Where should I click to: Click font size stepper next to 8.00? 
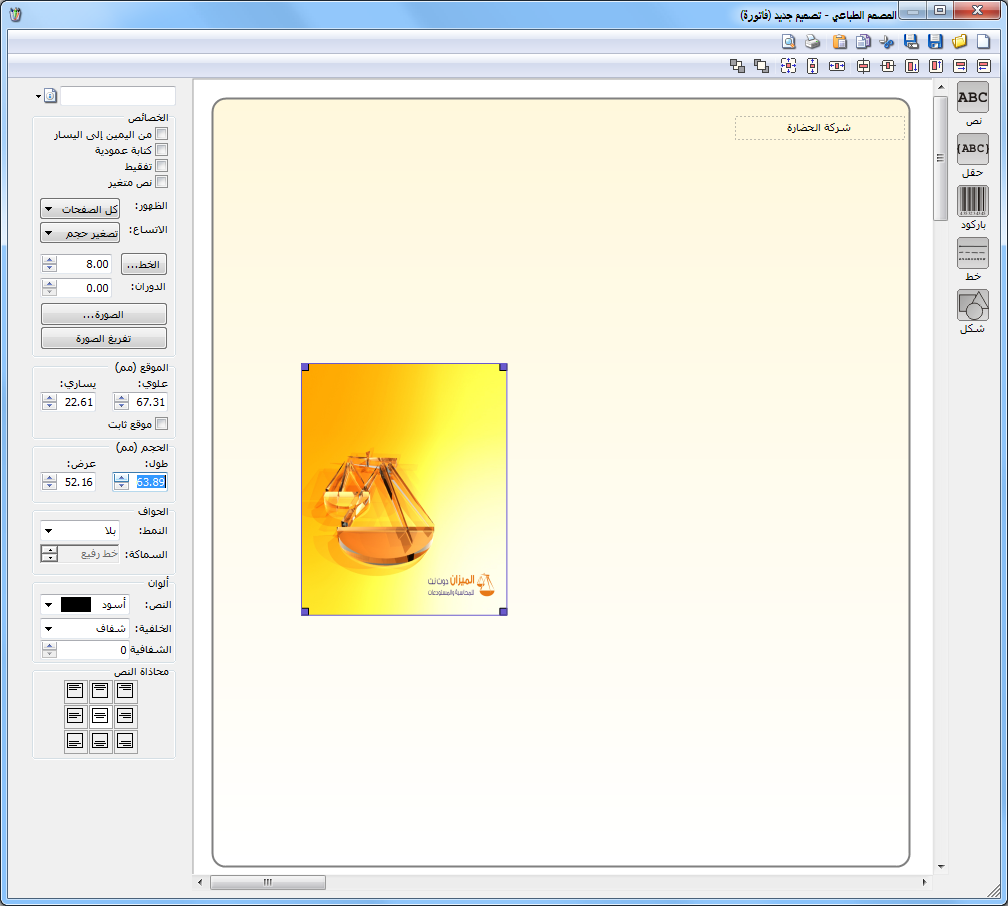[50, 264]
